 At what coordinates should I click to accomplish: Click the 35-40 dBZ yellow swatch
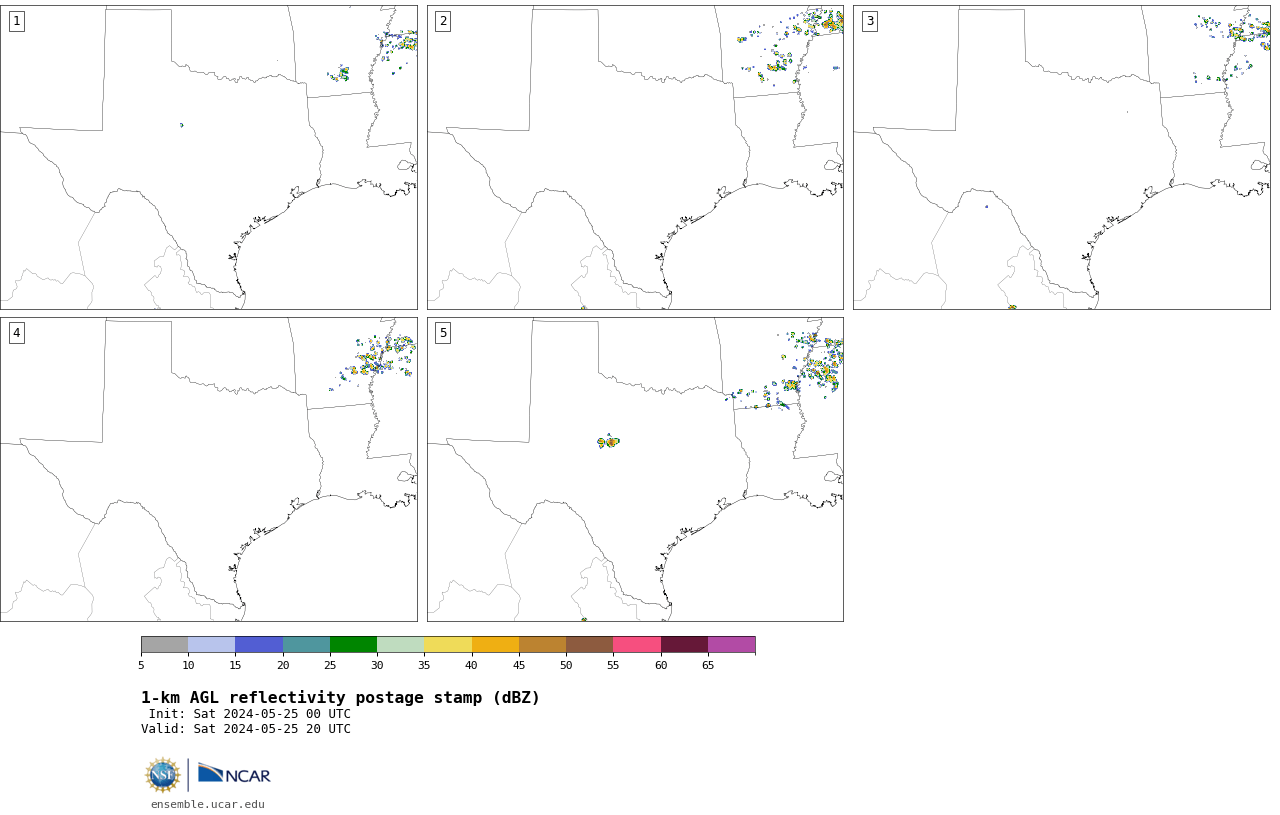[448, 644]
